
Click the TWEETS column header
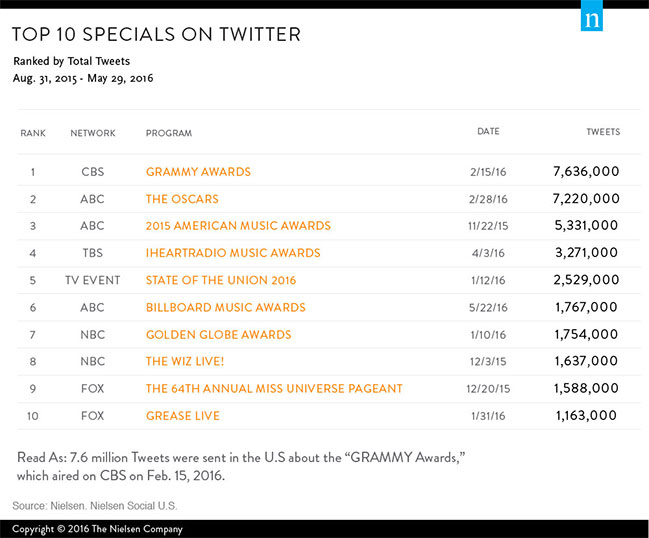pos(602,132)
